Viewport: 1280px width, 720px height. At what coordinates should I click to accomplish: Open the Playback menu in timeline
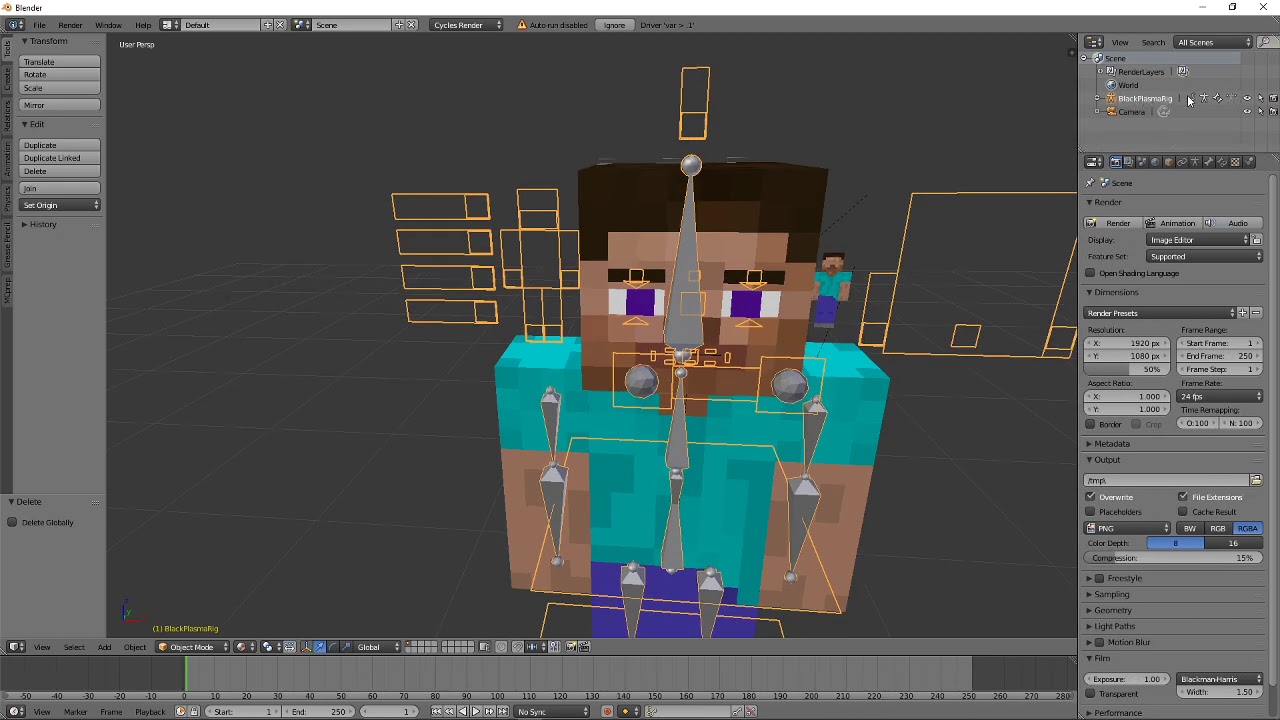tap(150, 712)
